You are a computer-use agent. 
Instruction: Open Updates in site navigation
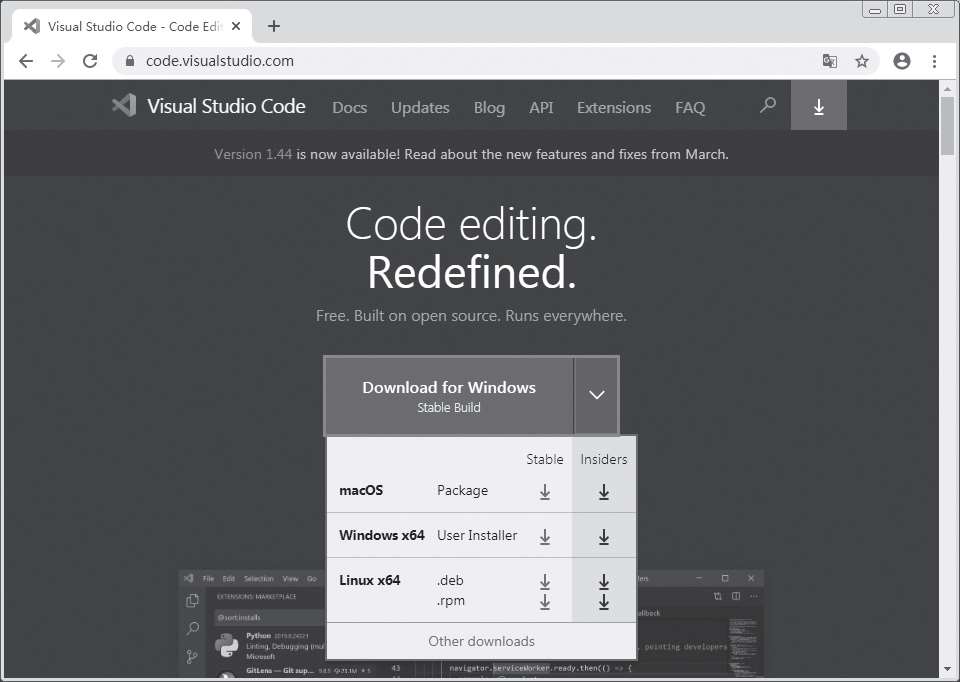pos(420,108)
